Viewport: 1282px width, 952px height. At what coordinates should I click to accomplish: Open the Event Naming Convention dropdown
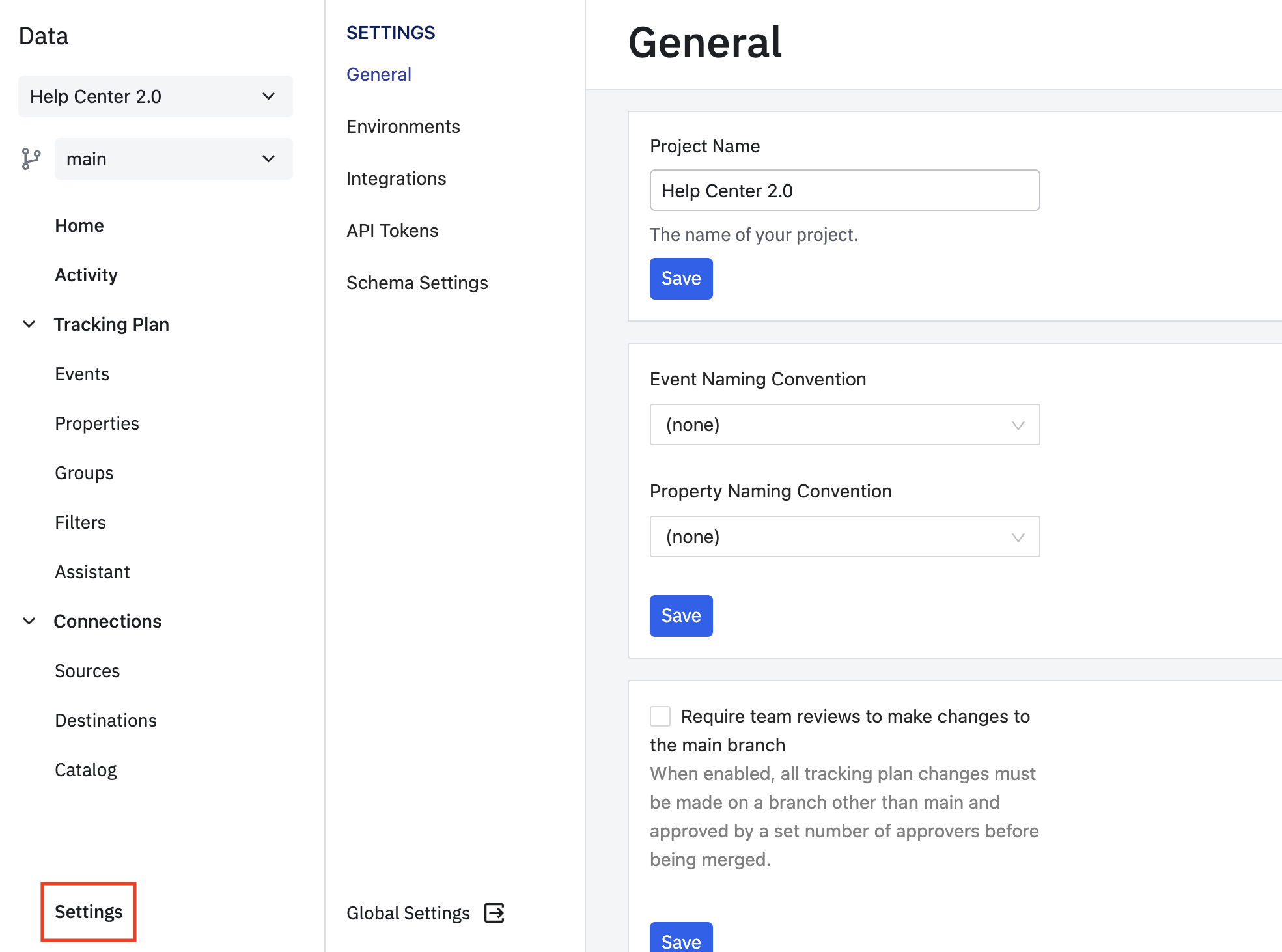(x=844, y=425)
